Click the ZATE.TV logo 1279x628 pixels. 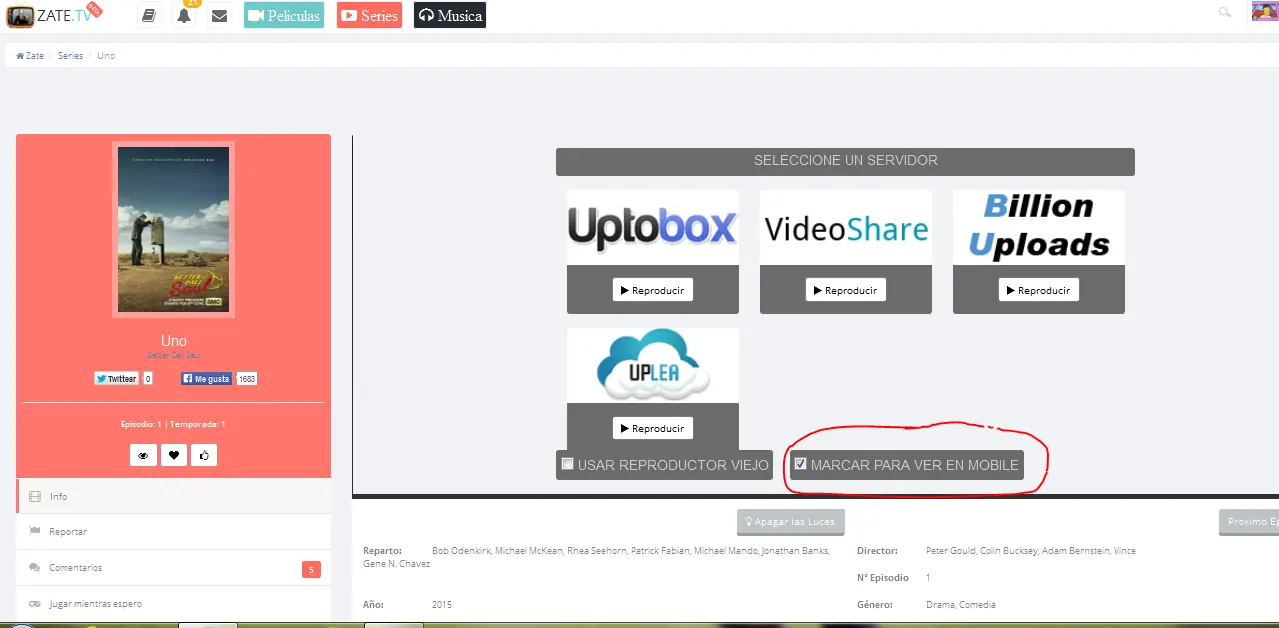(x=54, y=15)
